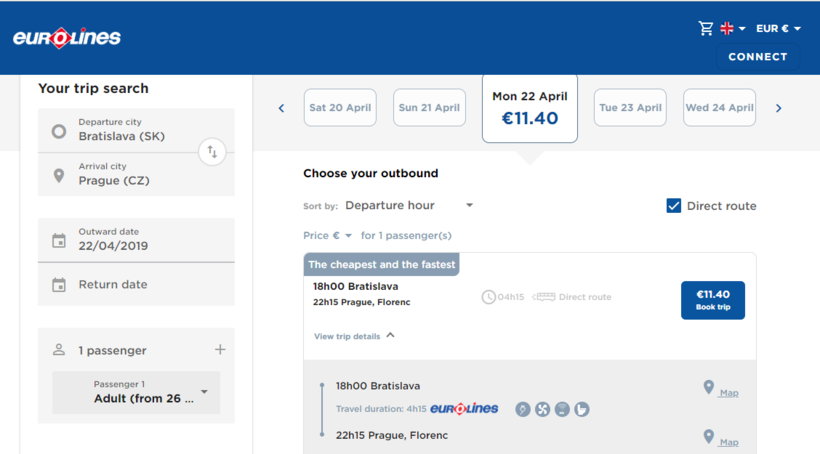Click 'Your trip search' heading
Viewport: 820px width, 454px height.
coord(94,88)
